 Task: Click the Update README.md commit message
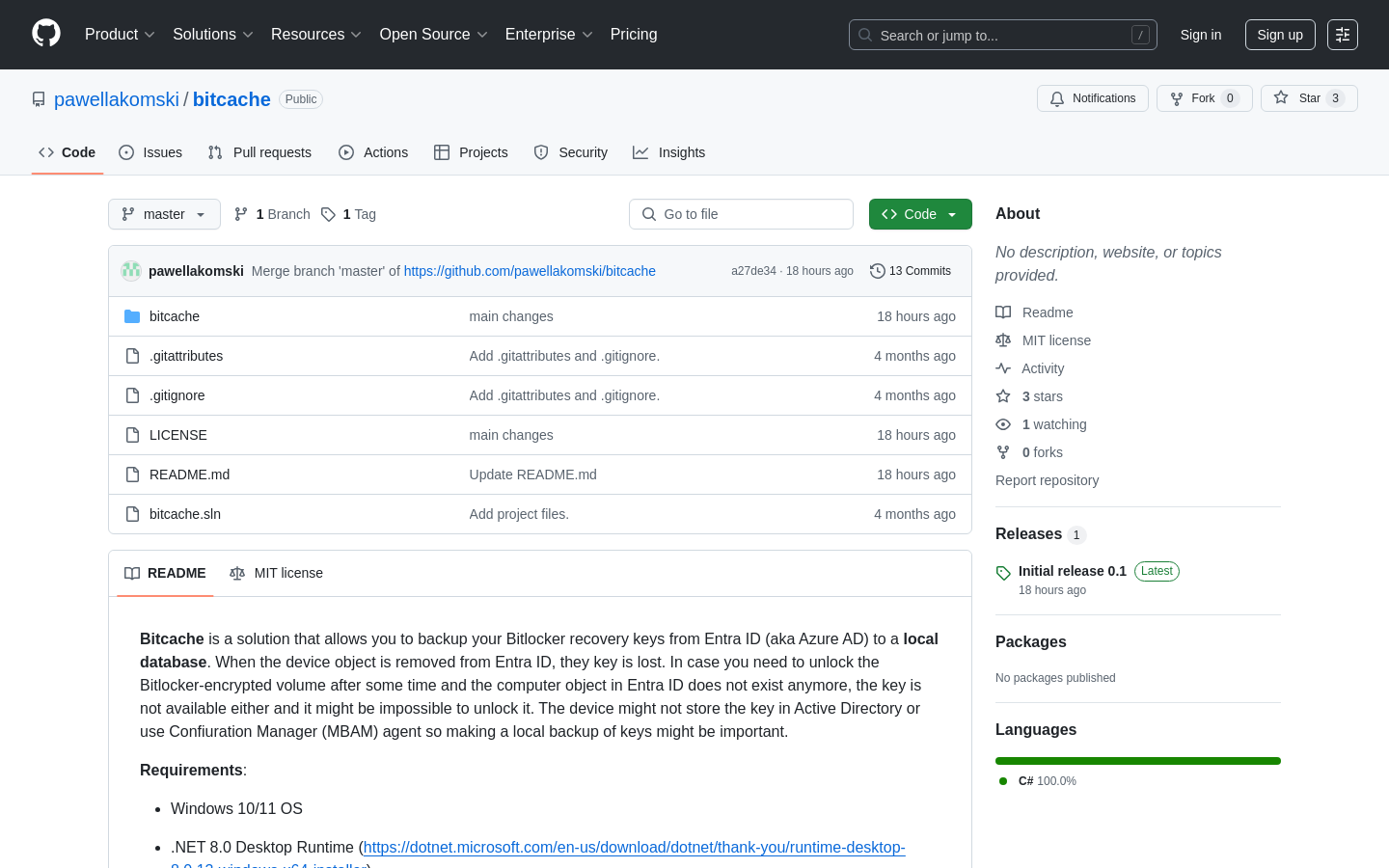click(532, 475)
